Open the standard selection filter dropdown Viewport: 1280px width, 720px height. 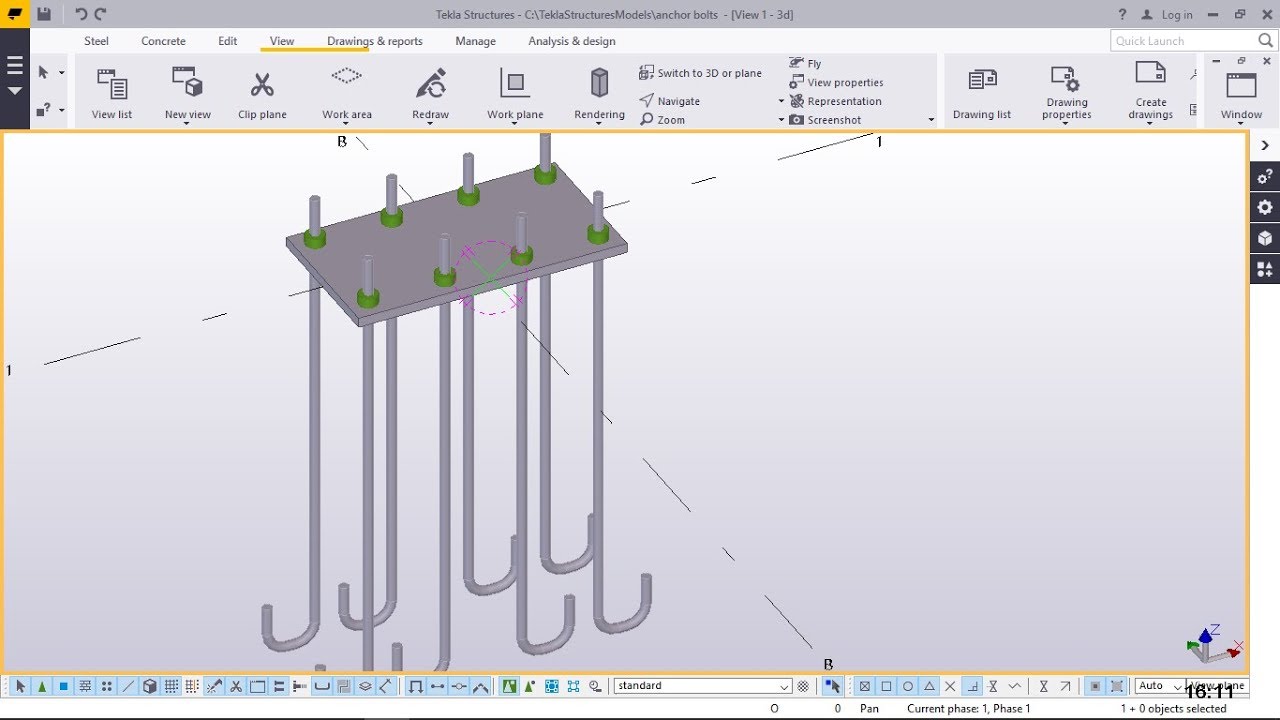click(x=702, y=686)
